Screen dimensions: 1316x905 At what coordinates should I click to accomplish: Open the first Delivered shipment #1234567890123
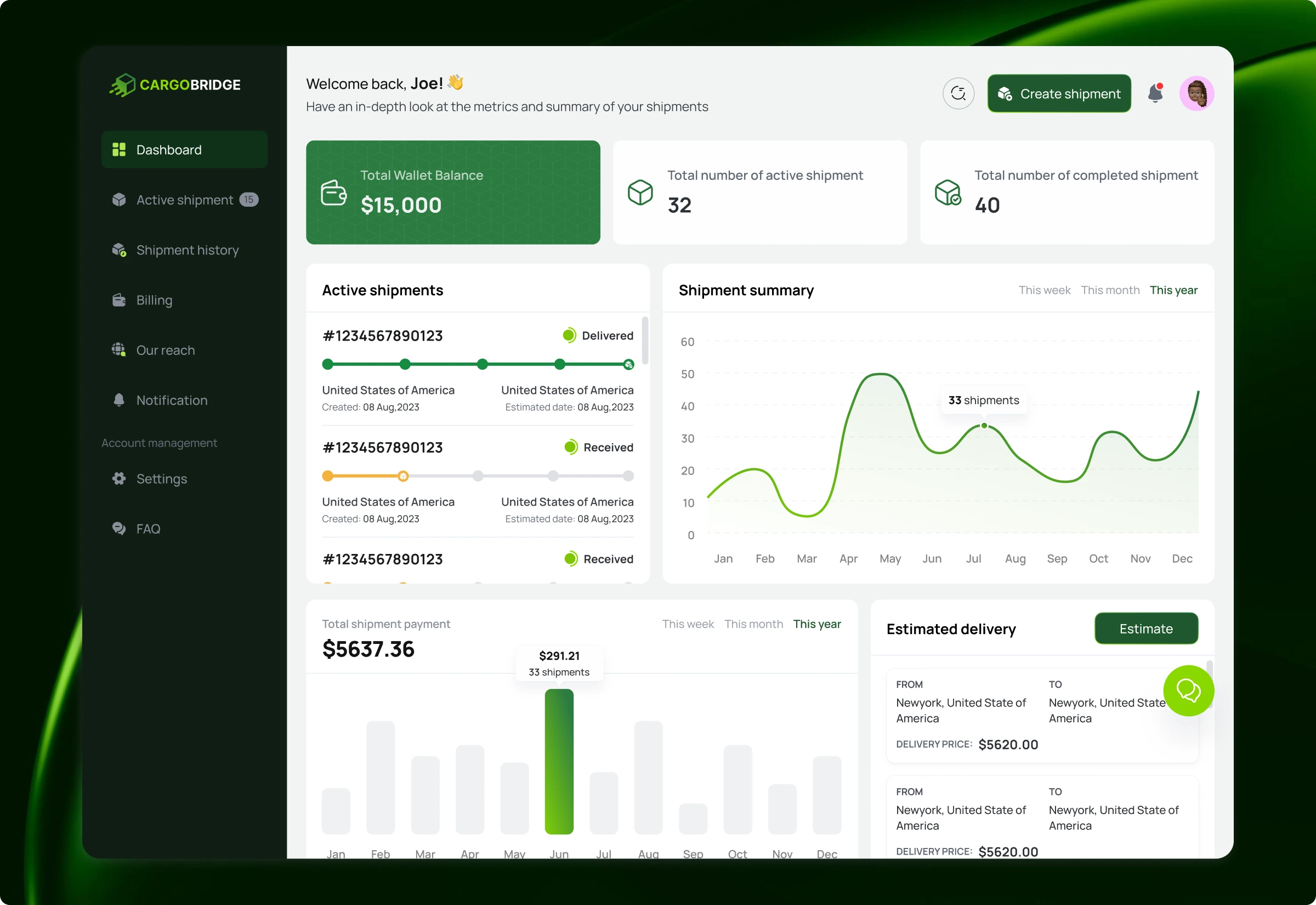(382, 336)
